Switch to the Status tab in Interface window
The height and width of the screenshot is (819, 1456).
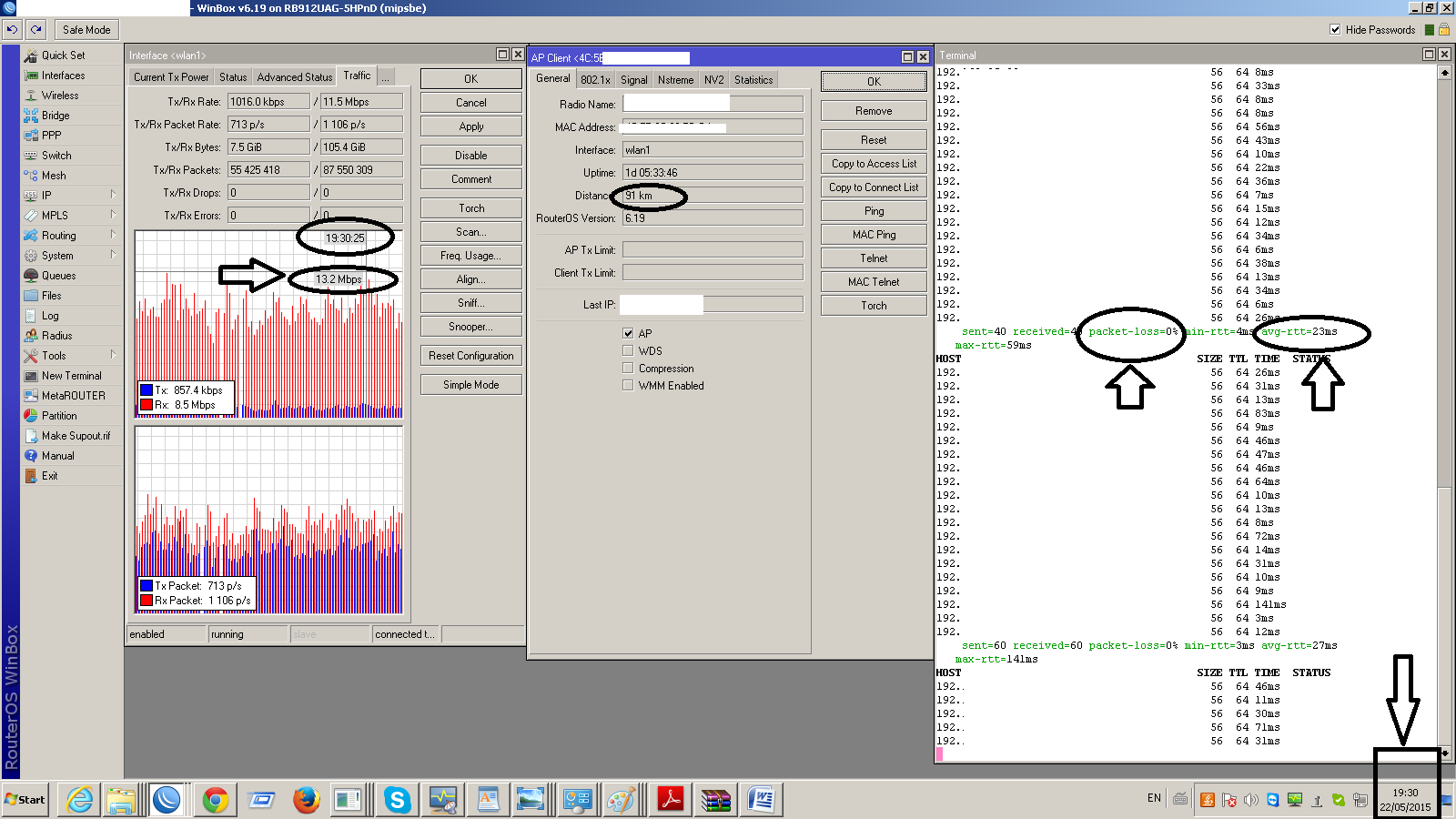coord(233,77)
